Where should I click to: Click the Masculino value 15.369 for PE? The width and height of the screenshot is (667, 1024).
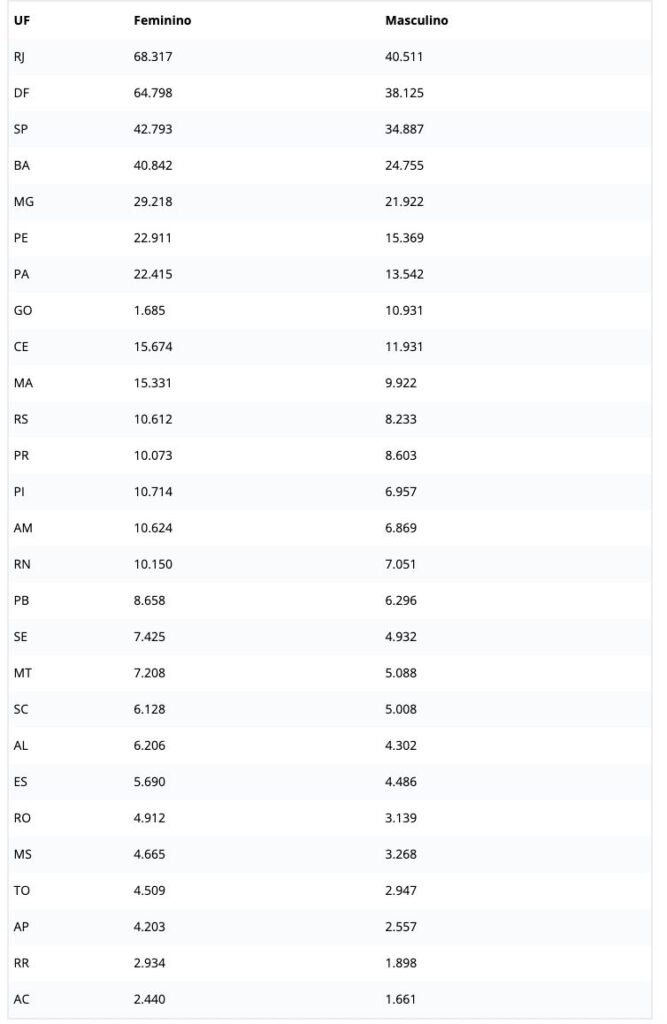point(405,238)
